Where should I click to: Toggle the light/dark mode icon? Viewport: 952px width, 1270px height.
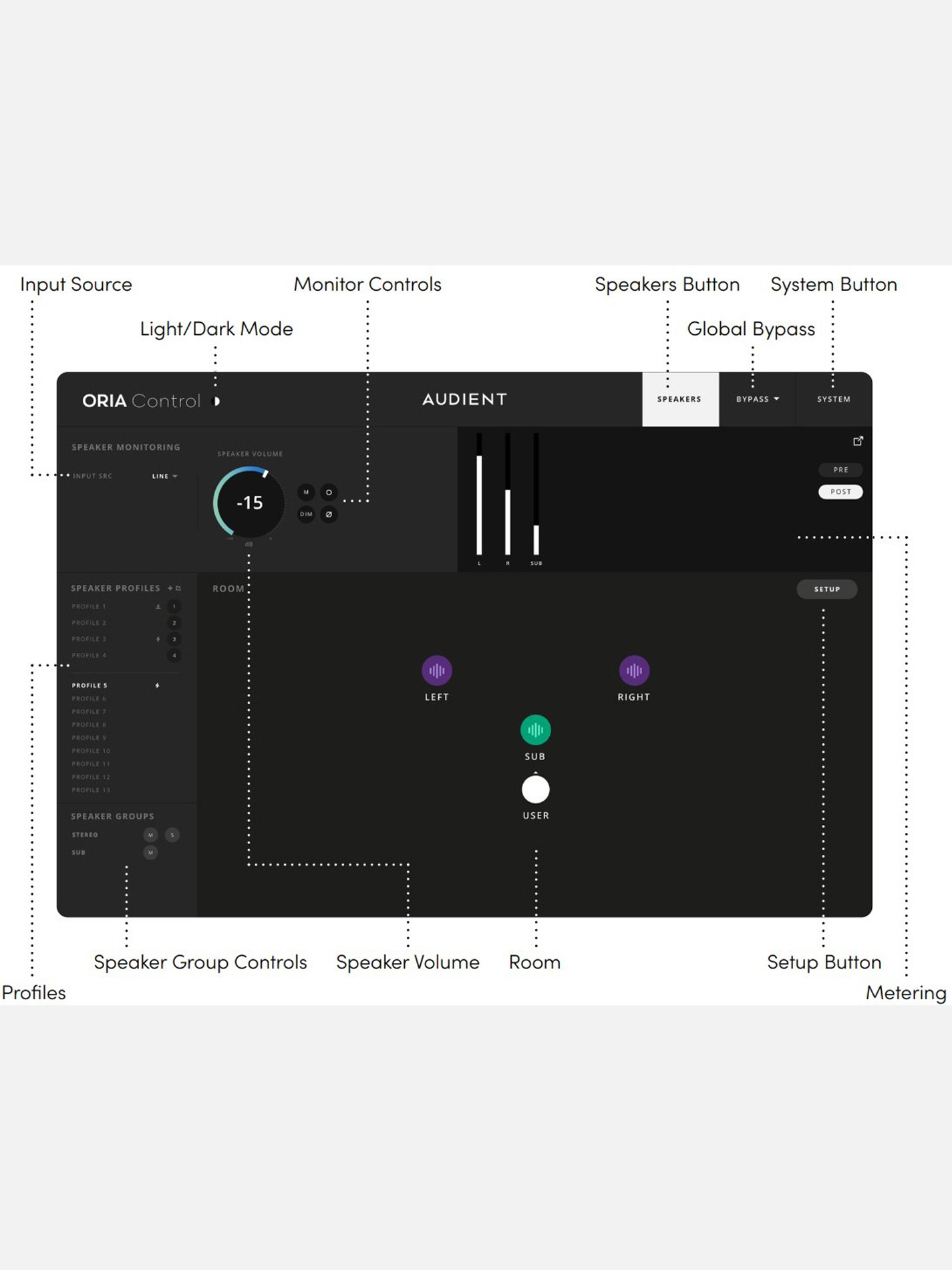coord(216,401)
